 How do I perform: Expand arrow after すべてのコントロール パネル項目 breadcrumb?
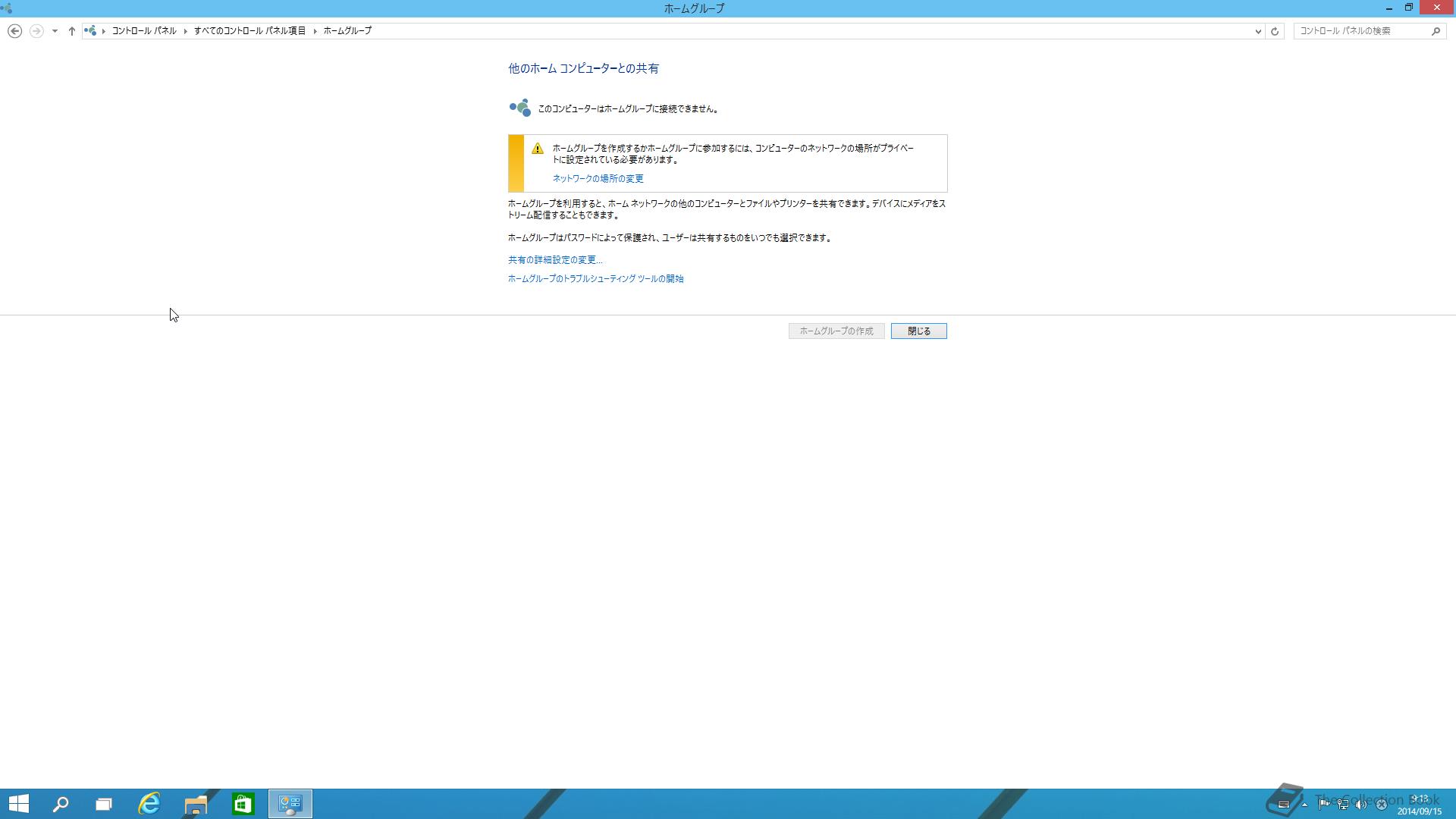315,31
